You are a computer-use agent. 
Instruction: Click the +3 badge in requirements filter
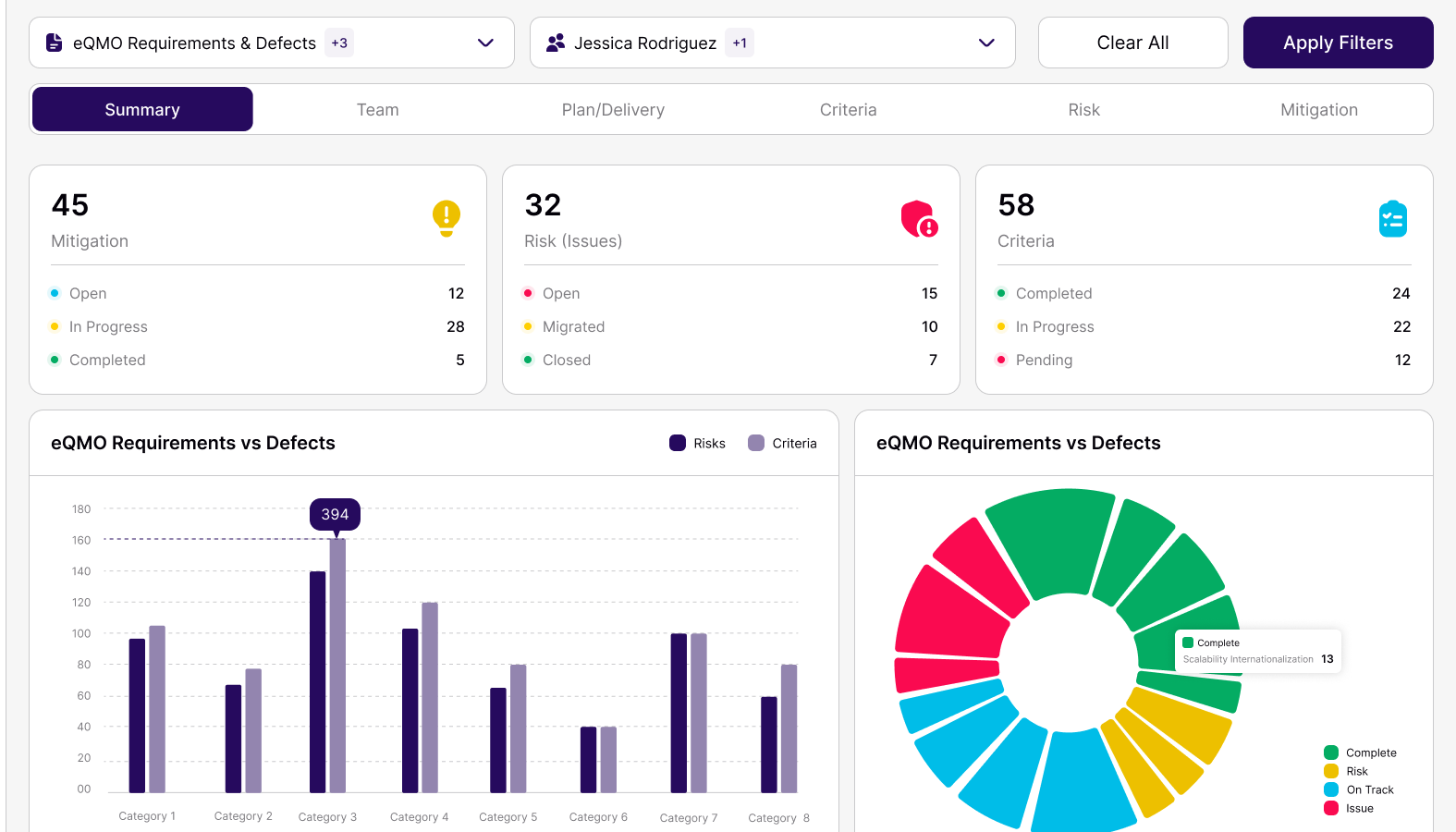tap(339, 43)
